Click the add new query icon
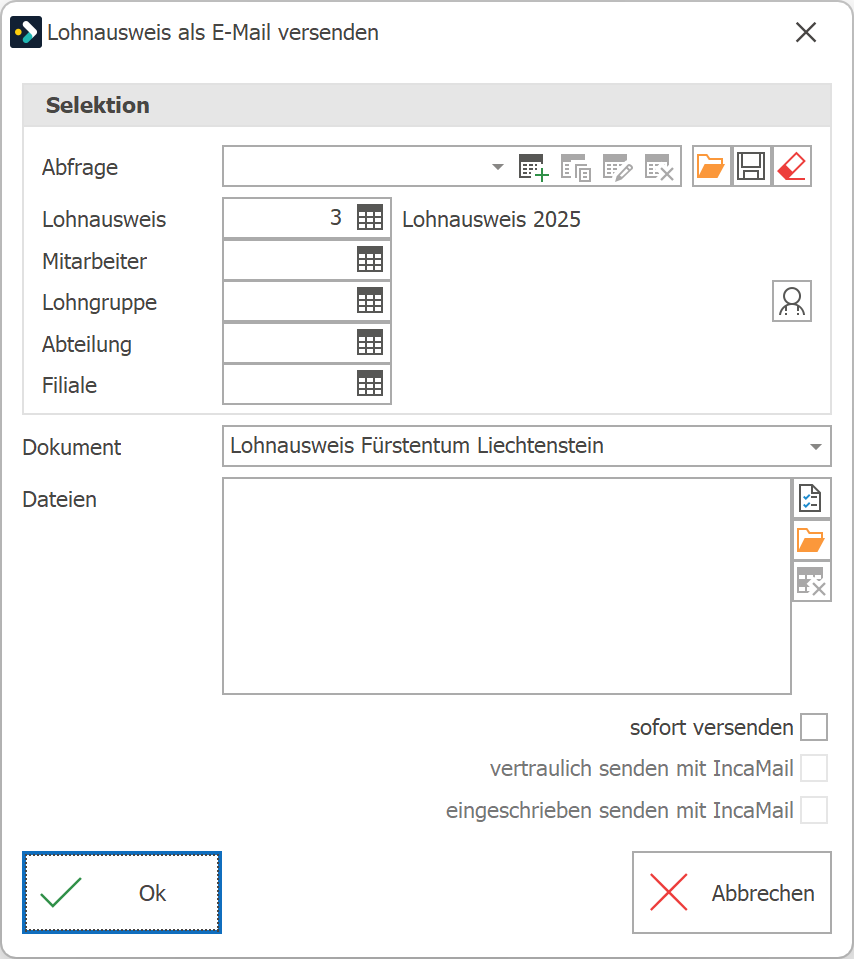The image size is (854, 959). point(533,167)
